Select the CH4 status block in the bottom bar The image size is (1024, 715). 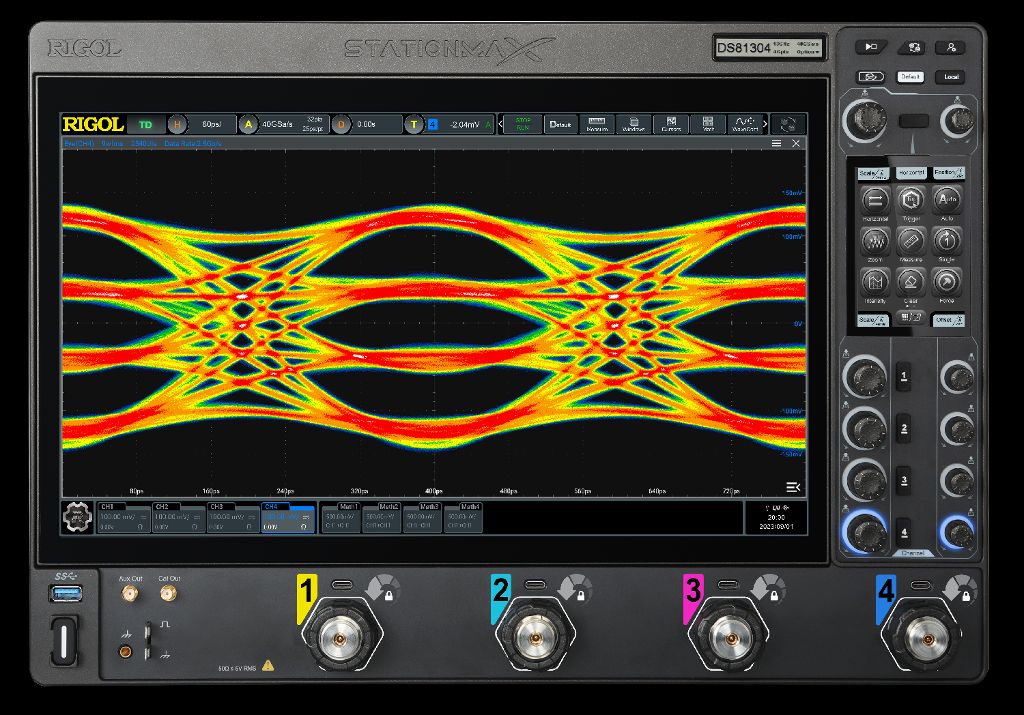289,518
